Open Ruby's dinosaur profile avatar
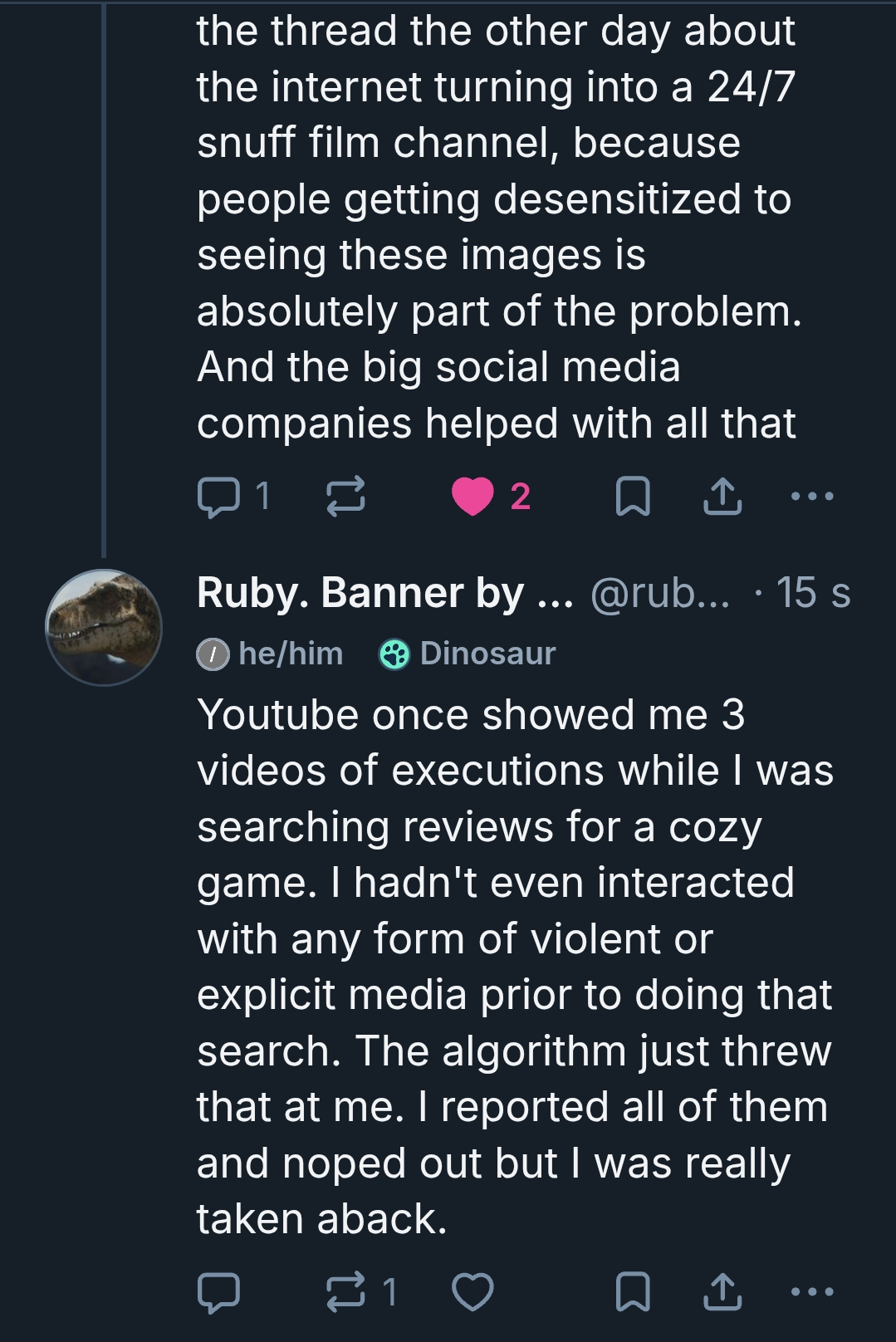 click(104, 628)
